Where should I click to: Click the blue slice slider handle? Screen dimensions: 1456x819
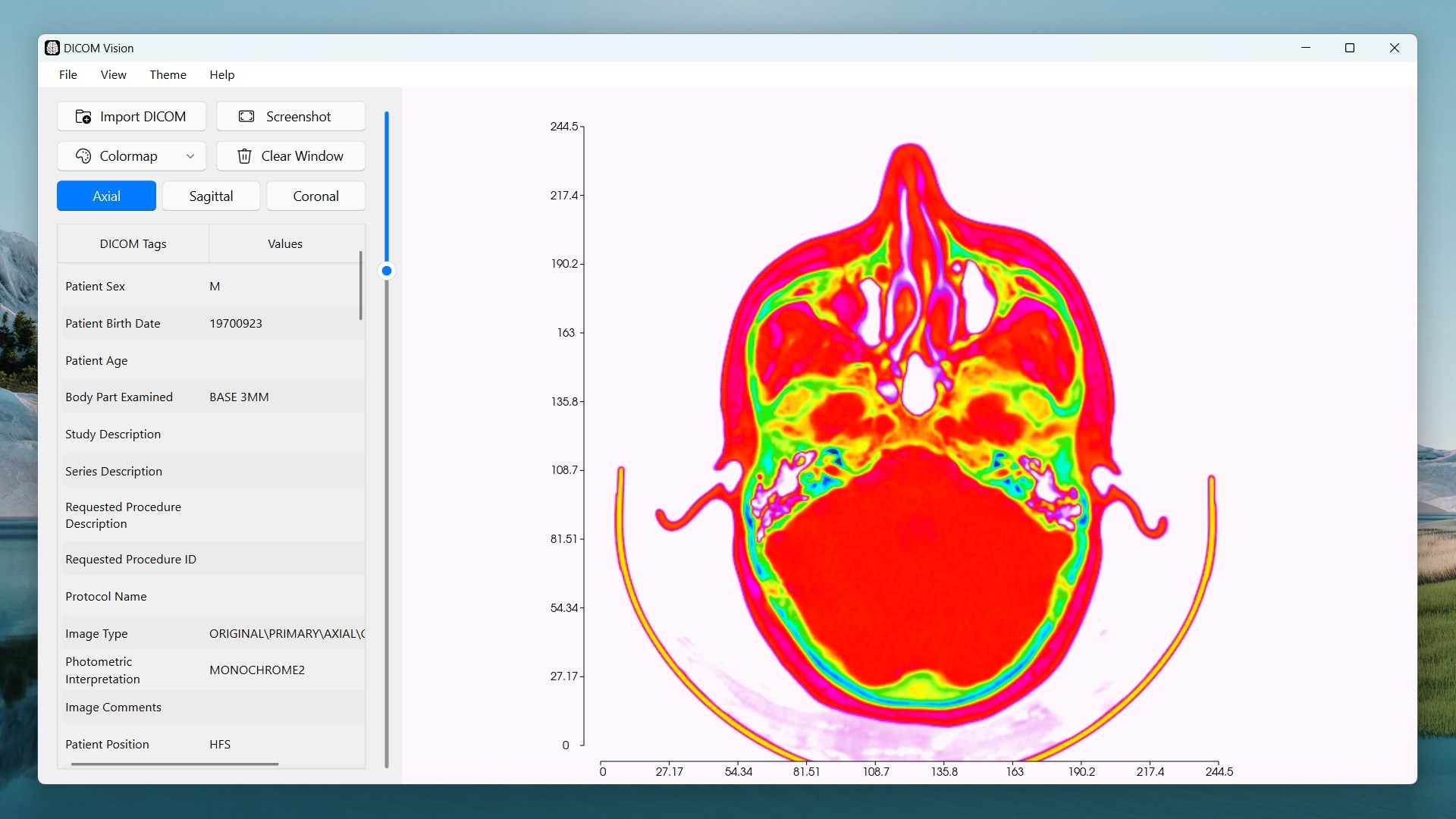(x=387, y=271)
